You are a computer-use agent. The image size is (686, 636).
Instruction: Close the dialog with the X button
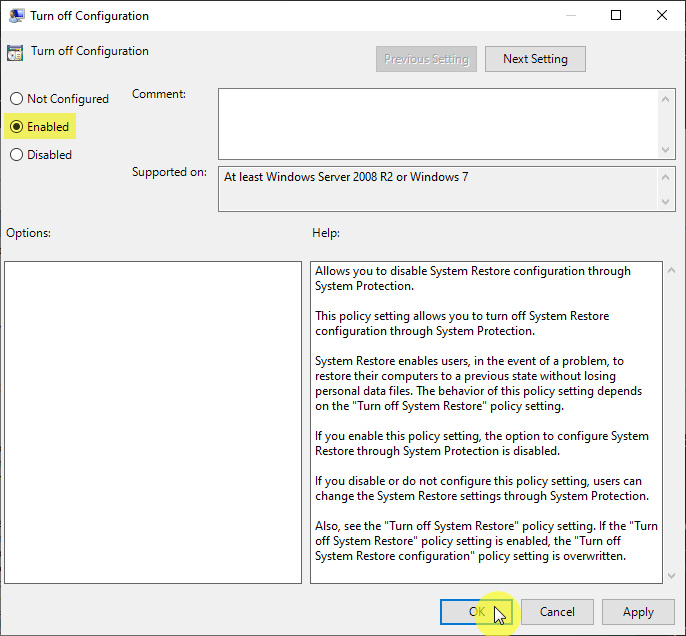coord(662,16)
